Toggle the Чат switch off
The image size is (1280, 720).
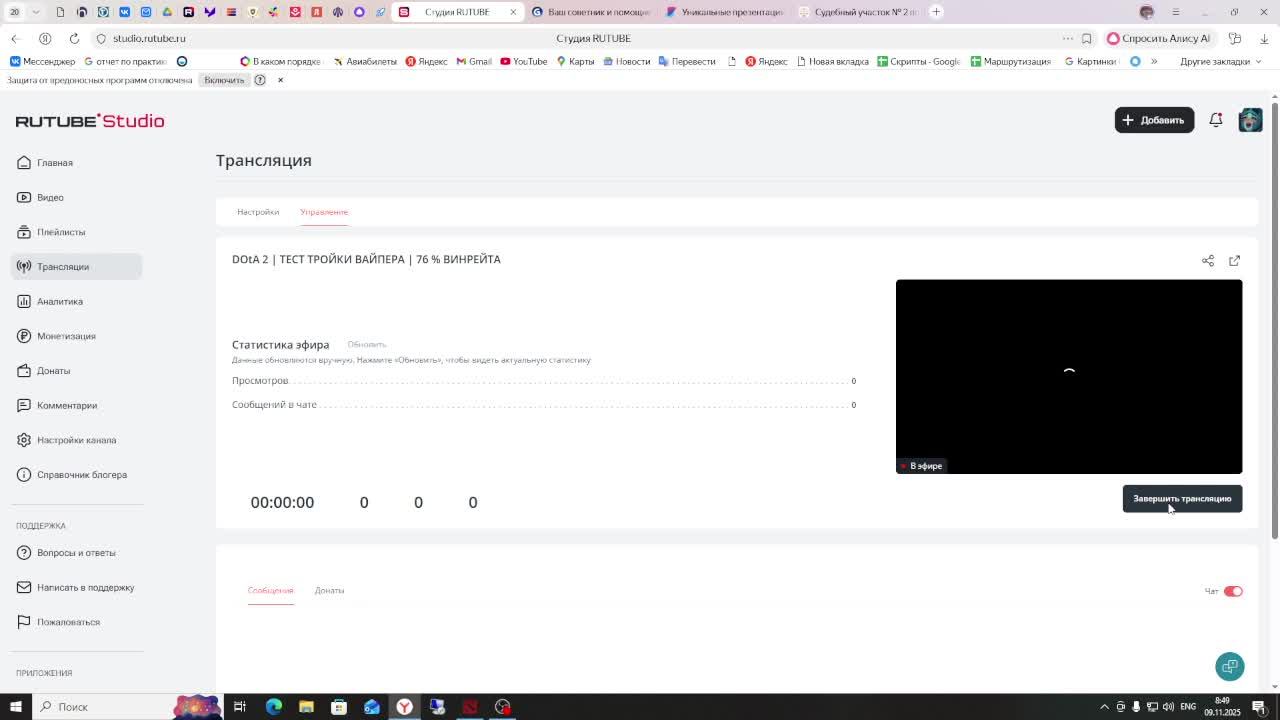(1233, 591)
